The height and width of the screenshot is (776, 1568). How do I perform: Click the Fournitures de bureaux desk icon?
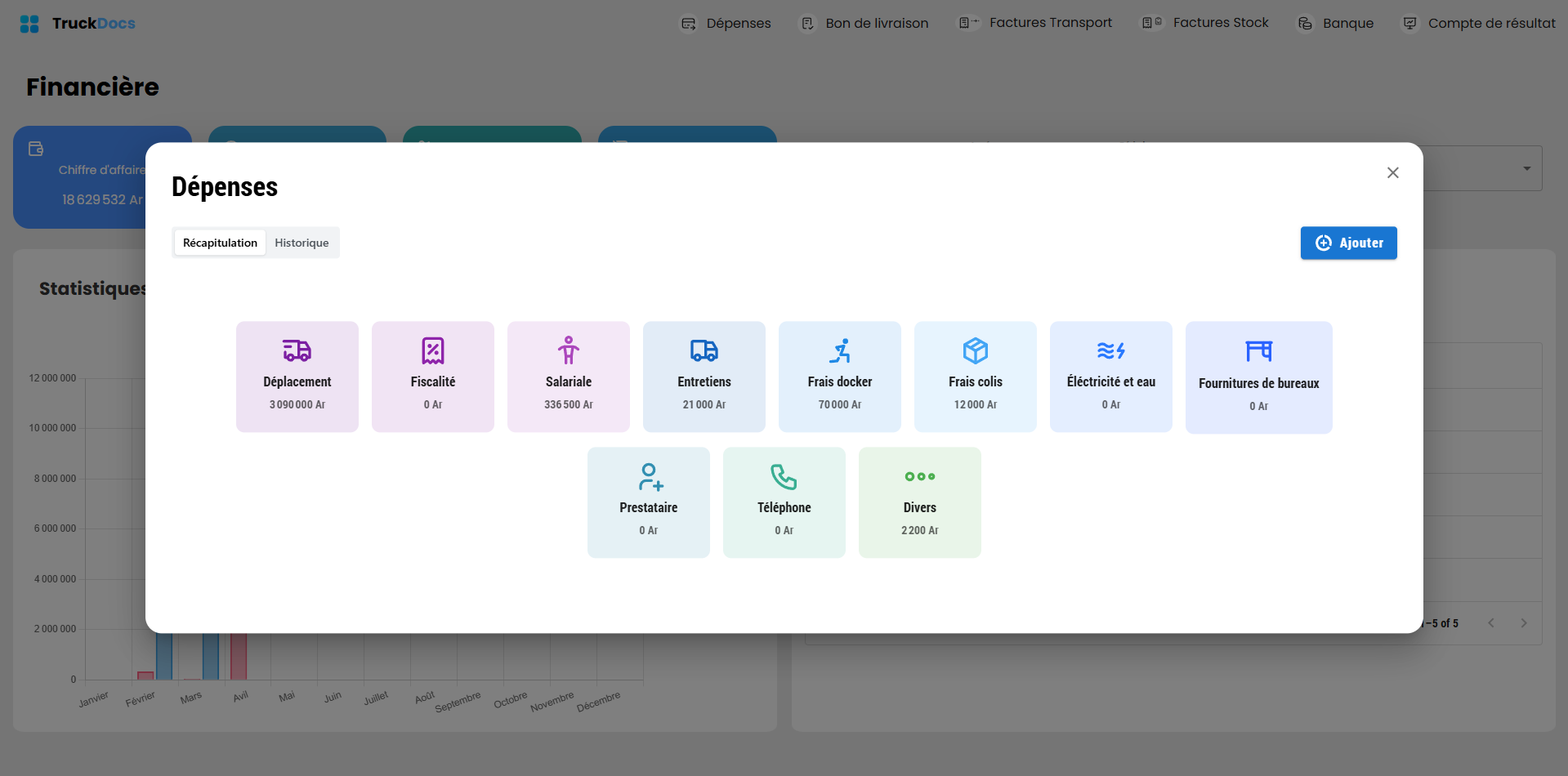1259,351
